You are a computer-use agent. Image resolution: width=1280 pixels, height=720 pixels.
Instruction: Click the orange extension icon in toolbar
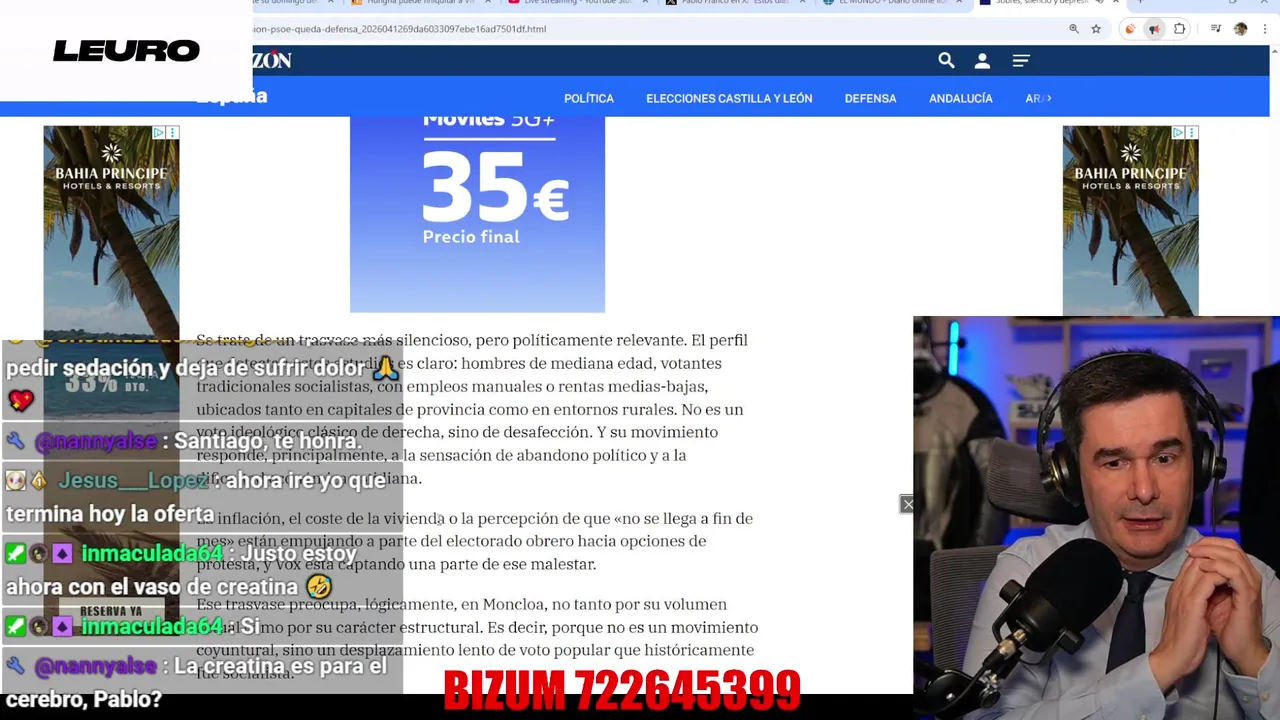1131,29
